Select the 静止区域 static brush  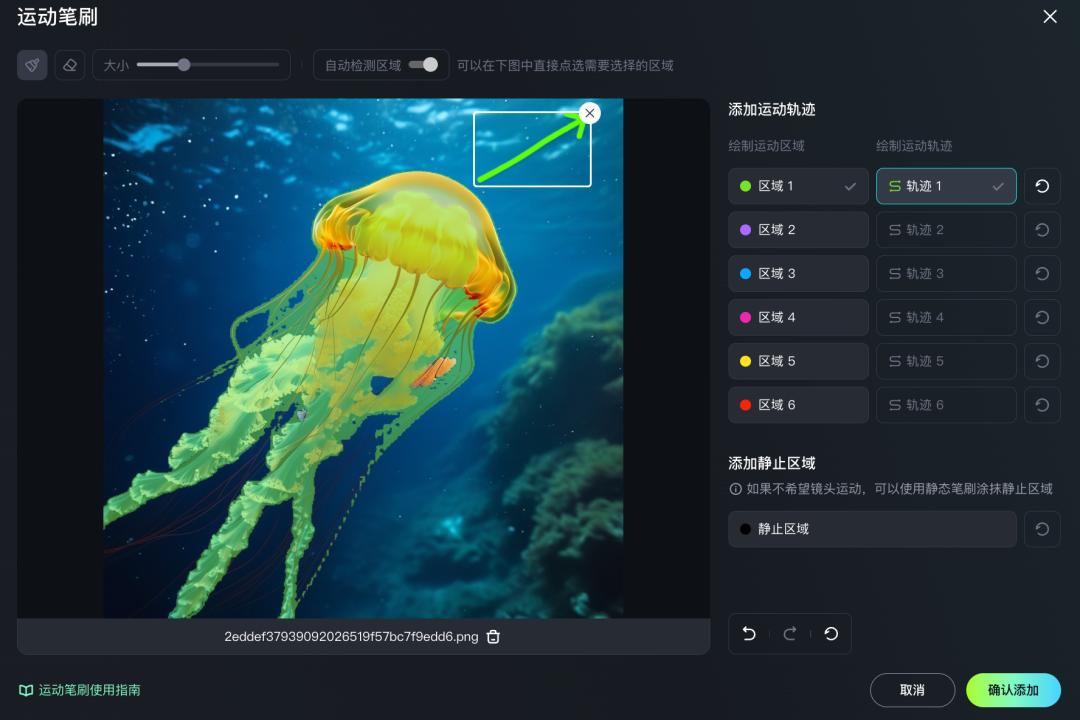click(872, 529)
